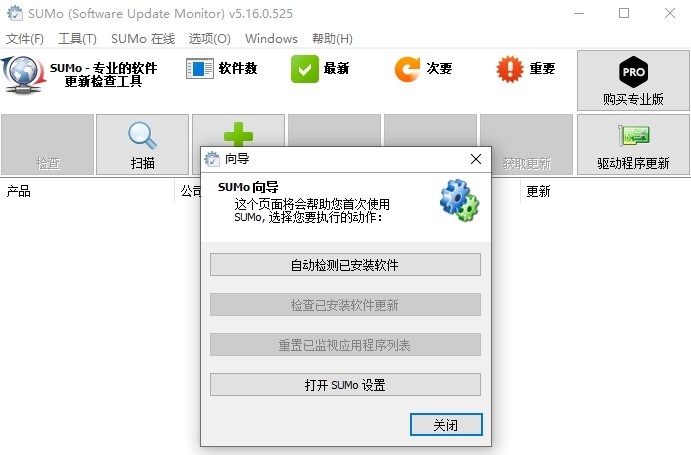Click 自动检测已安装软件 button
Viewport: 691px width, 455px height.
pyautogui.click(x=345, y=265)
